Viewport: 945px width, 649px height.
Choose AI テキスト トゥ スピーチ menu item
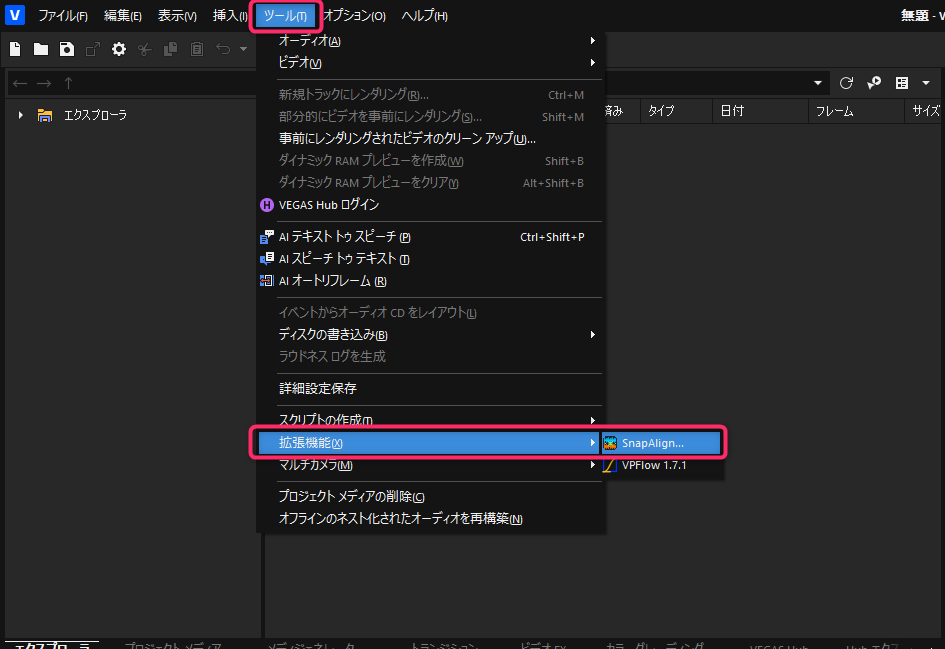coord(344,237)
